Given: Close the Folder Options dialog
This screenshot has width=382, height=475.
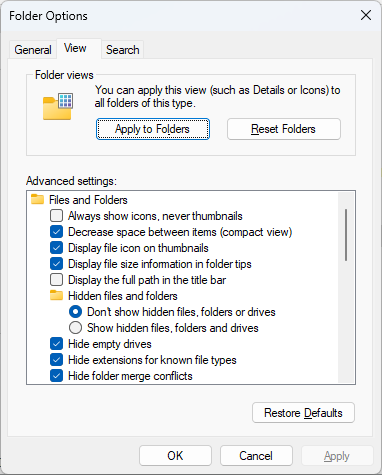Looking at the screenshot, I should tap(366, 15).
